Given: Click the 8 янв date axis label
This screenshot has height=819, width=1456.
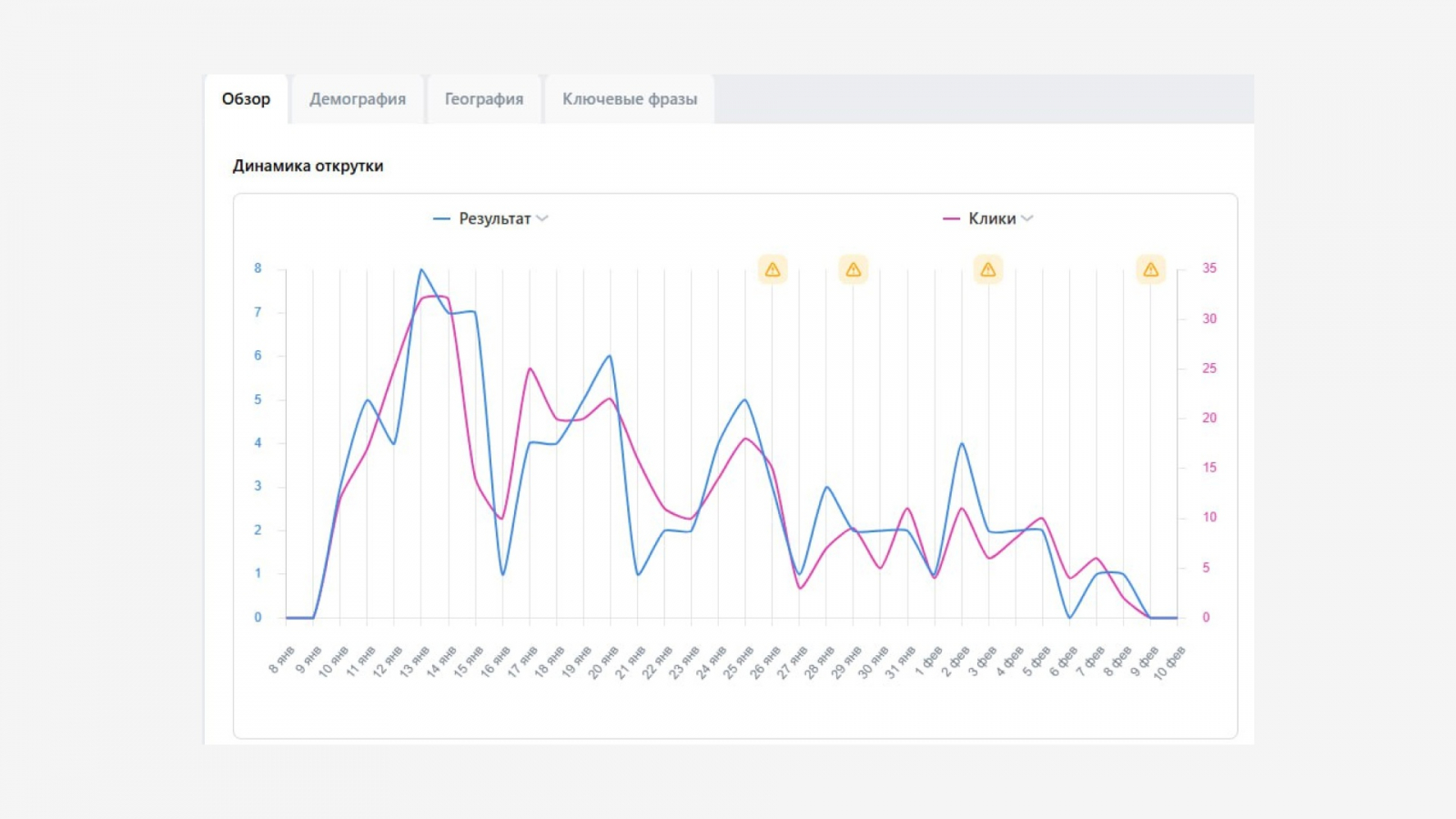Looking at the screenshot, I should pyautogui.click(x=281, y=661).
